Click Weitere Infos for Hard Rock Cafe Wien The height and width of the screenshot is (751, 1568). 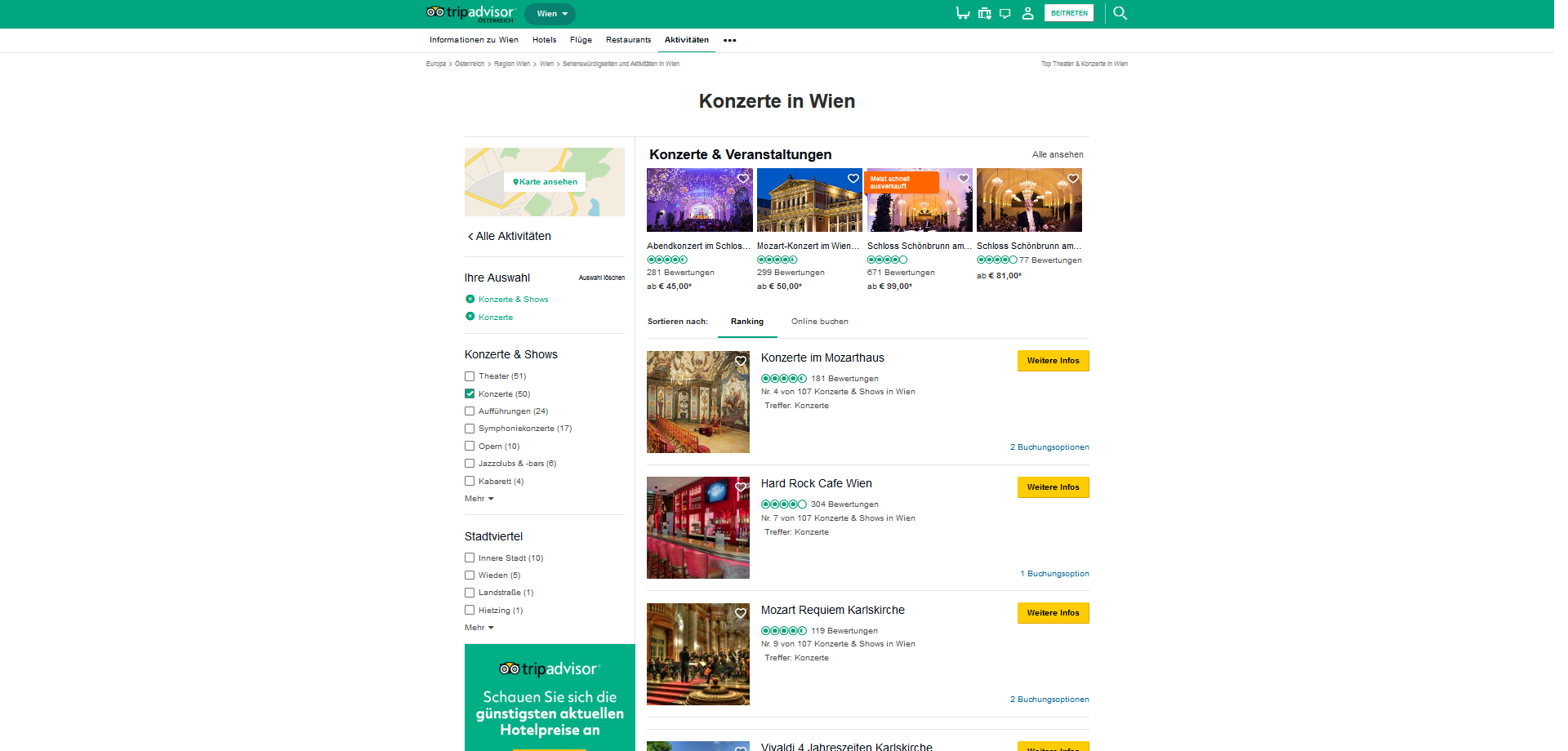1053,487
